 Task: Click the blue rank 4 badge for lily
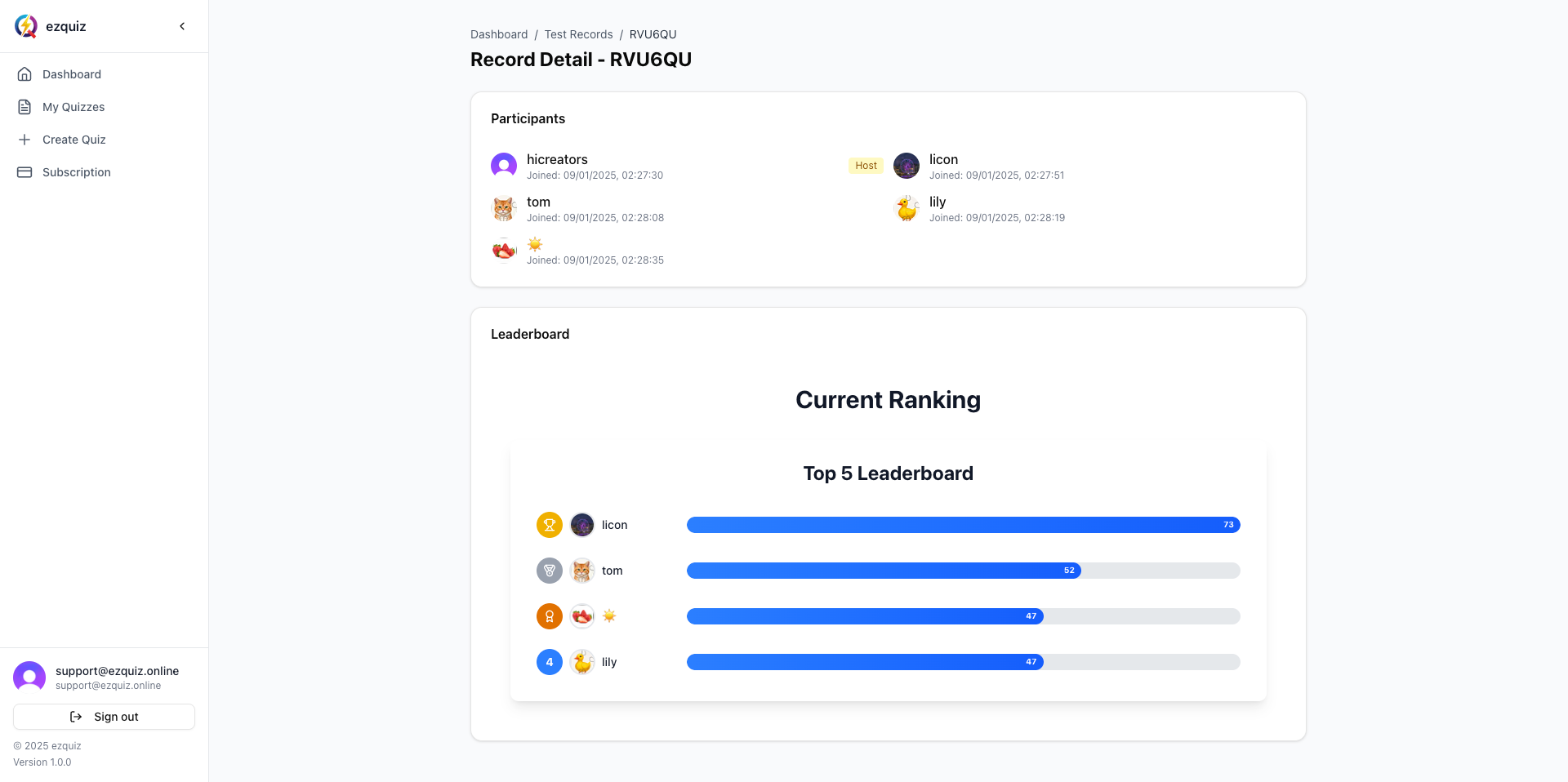550,662
